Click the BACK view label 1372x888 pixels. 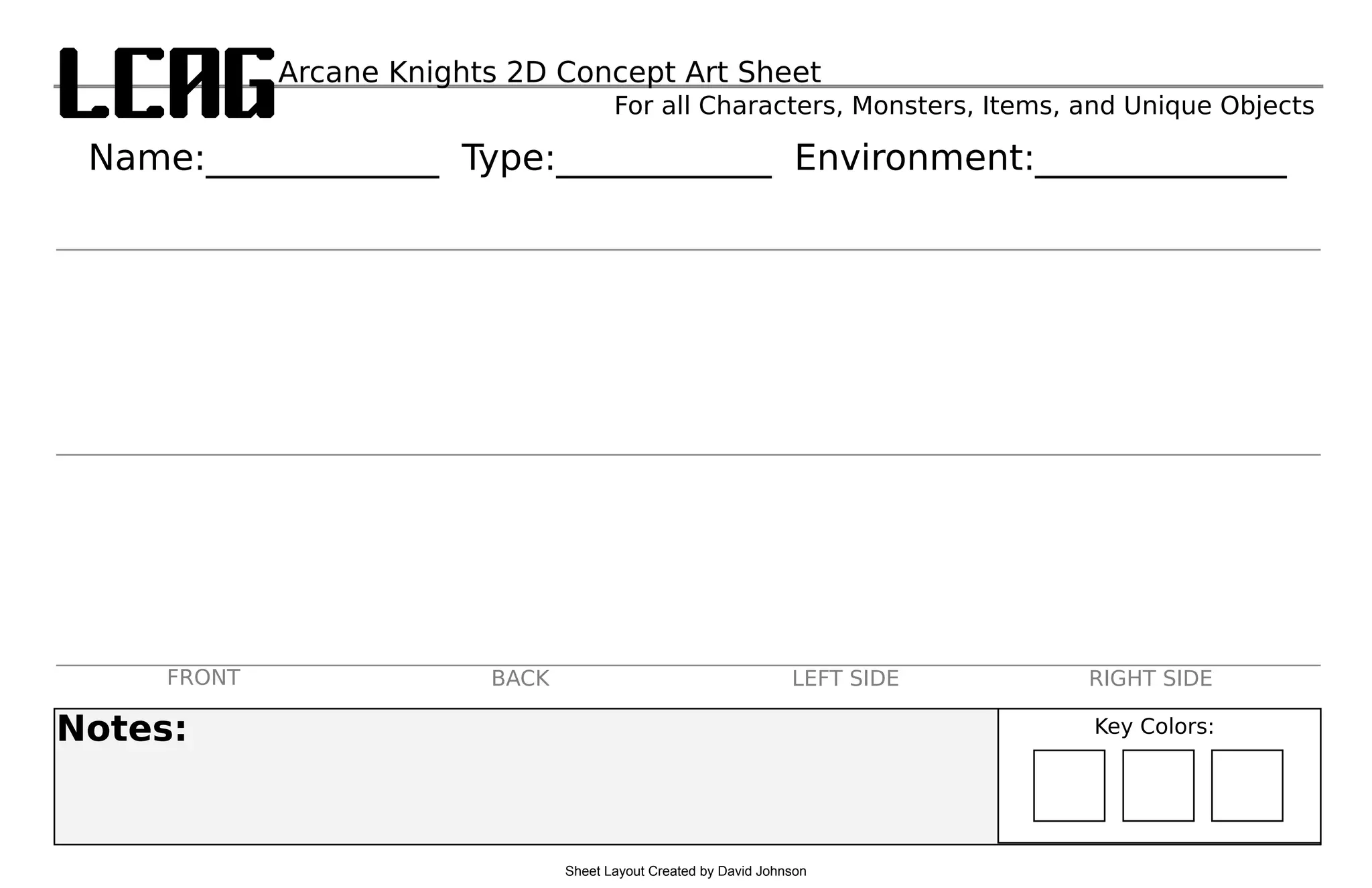click(520, 679)
